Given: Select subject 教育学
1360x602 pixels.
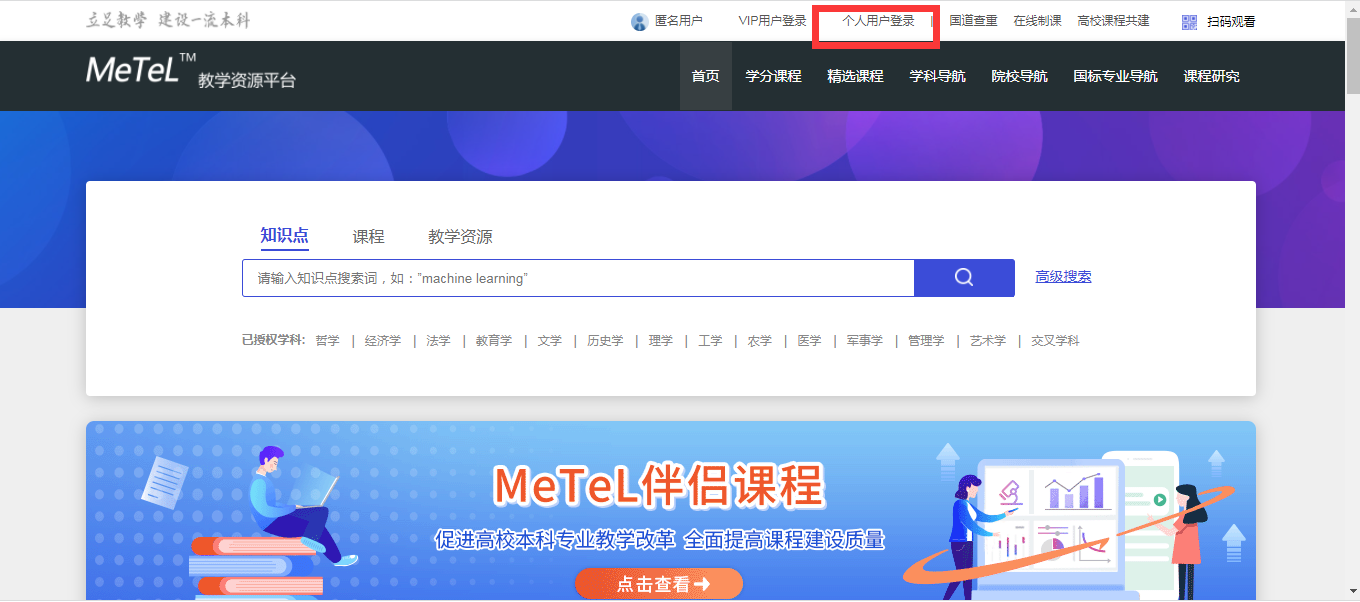Looking at the screenshot, I should [x=494, y=341].
